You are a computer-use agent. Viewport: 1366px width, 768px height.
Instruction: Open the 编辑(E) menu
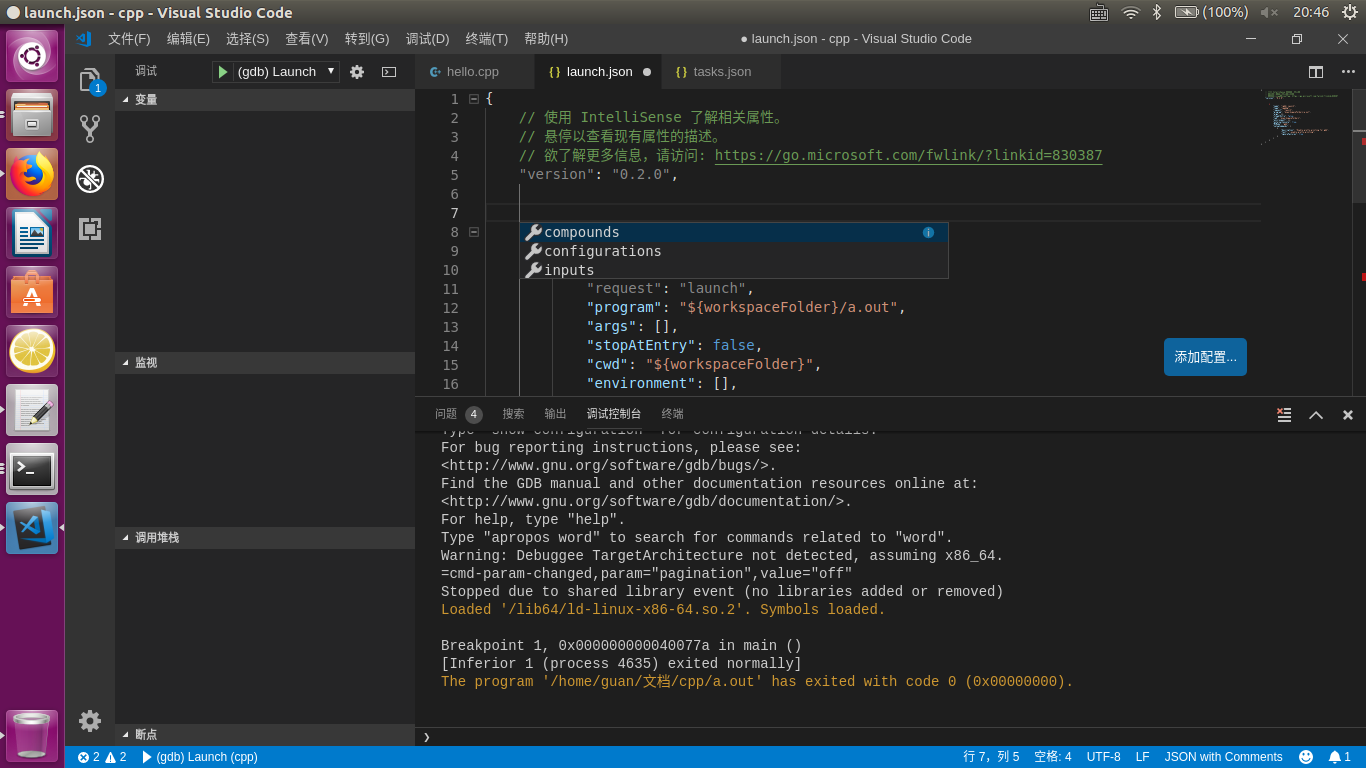pyautogui.click(x=188, y=39)
